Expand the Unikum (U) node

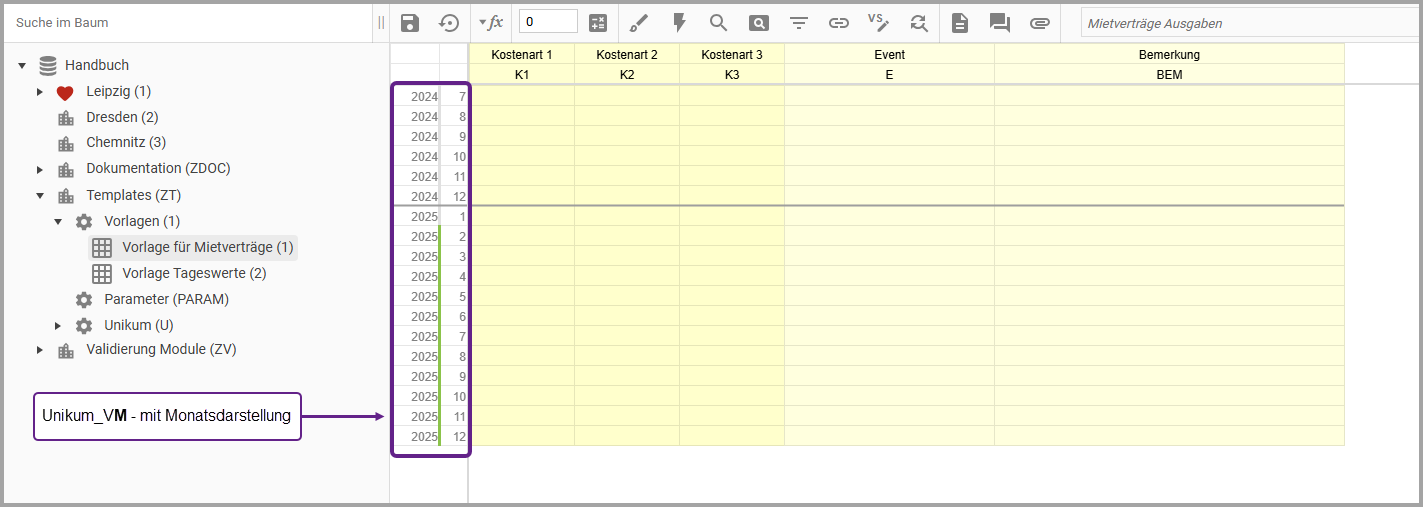(x=58, y=325)
